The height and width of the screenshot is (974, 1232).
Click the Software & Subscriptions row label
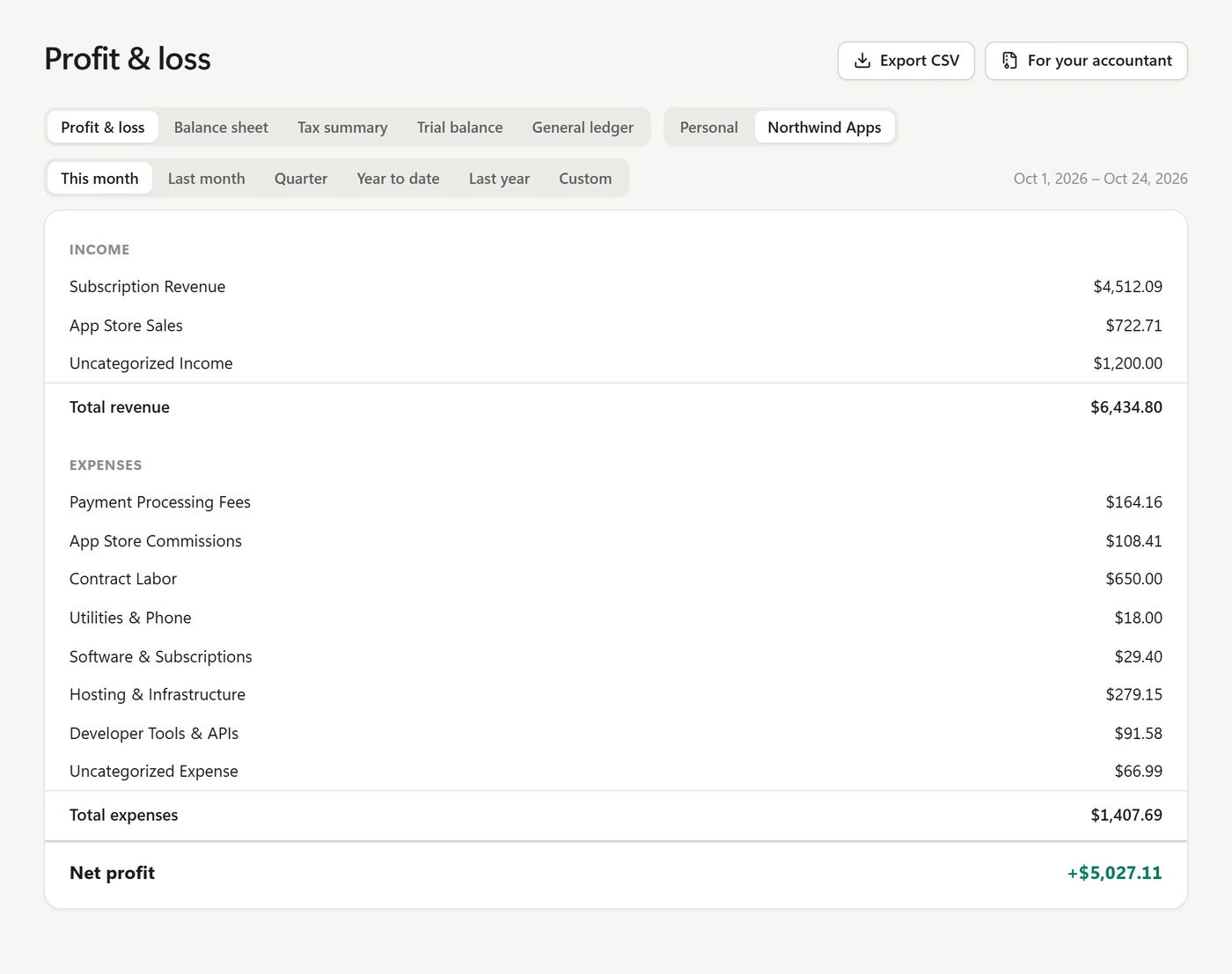[x=161, y=656]
